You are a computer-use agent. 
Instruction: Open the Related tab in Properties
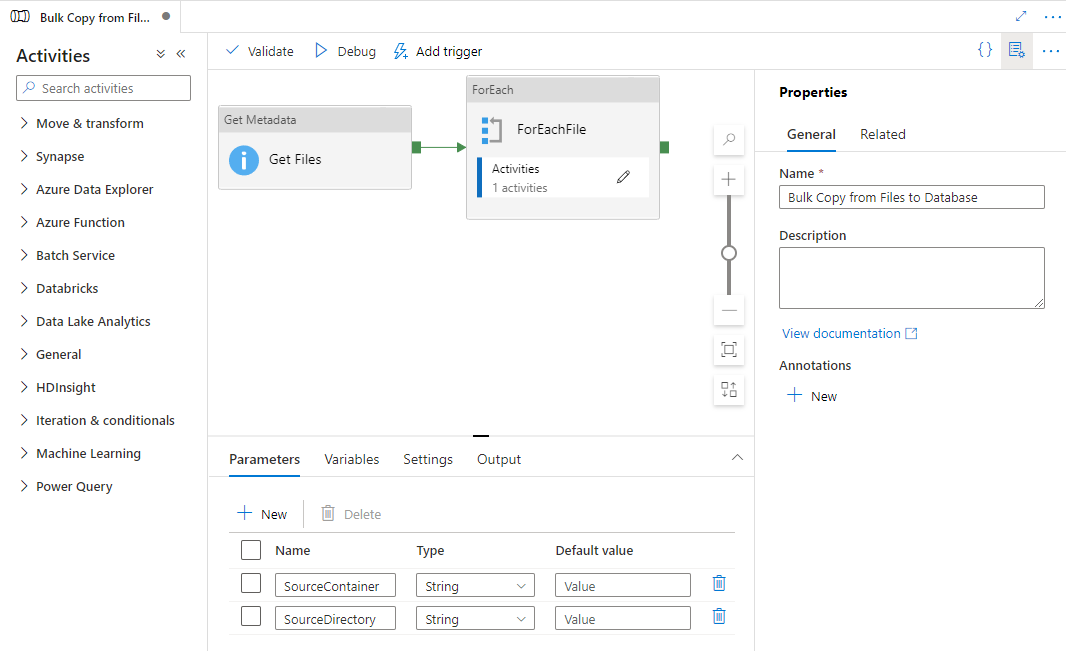[882, 134]
